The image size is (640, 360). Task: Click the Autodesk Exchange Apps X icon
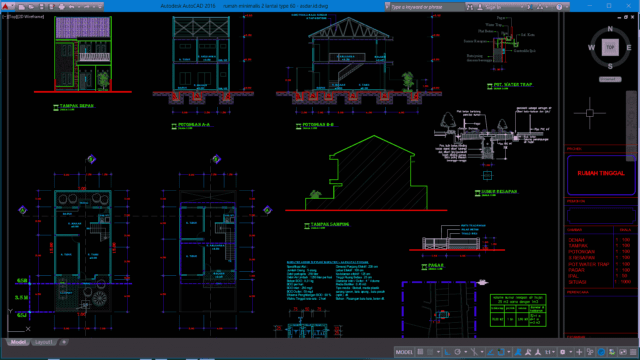click(529, 7)
